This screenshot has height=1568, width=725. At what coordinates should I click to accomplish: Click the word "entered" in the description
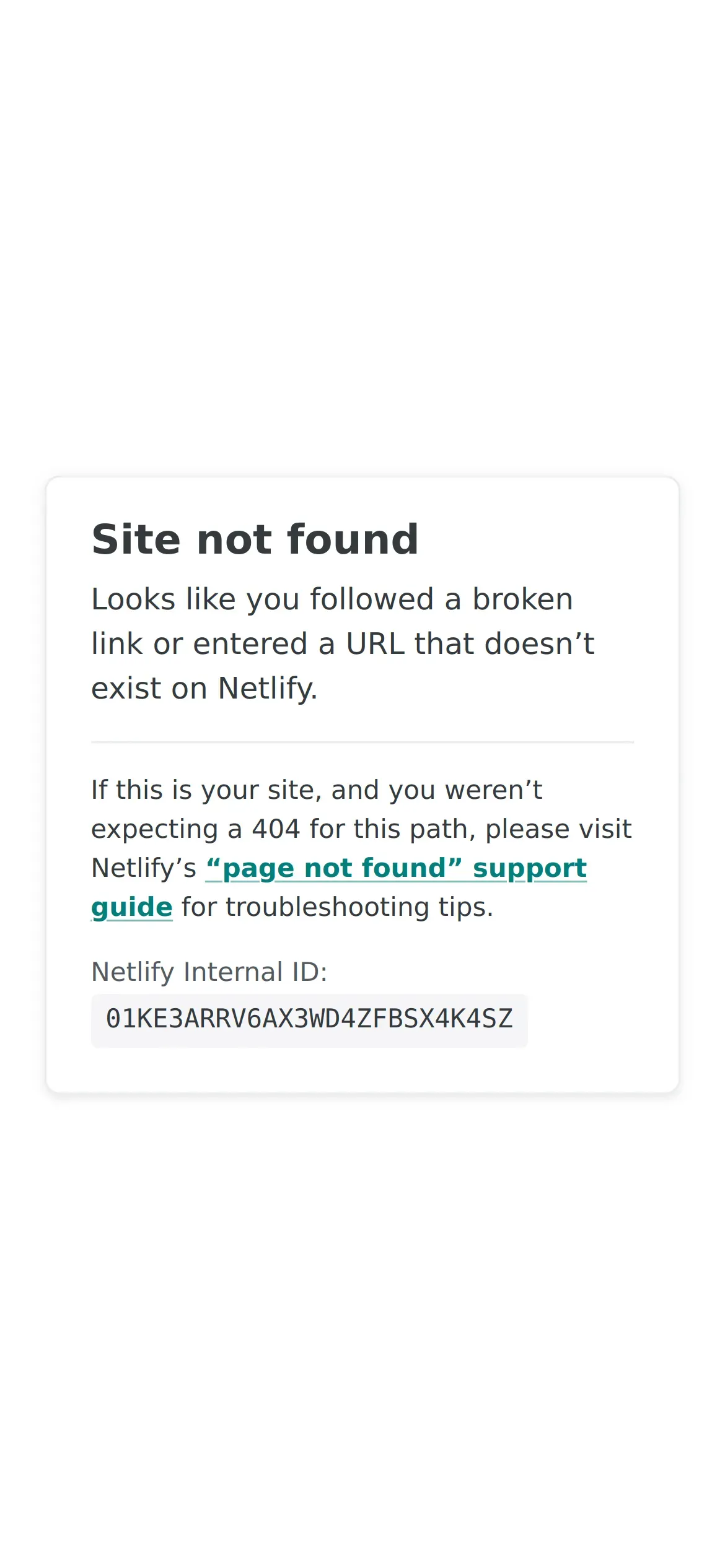coord(250,644)
